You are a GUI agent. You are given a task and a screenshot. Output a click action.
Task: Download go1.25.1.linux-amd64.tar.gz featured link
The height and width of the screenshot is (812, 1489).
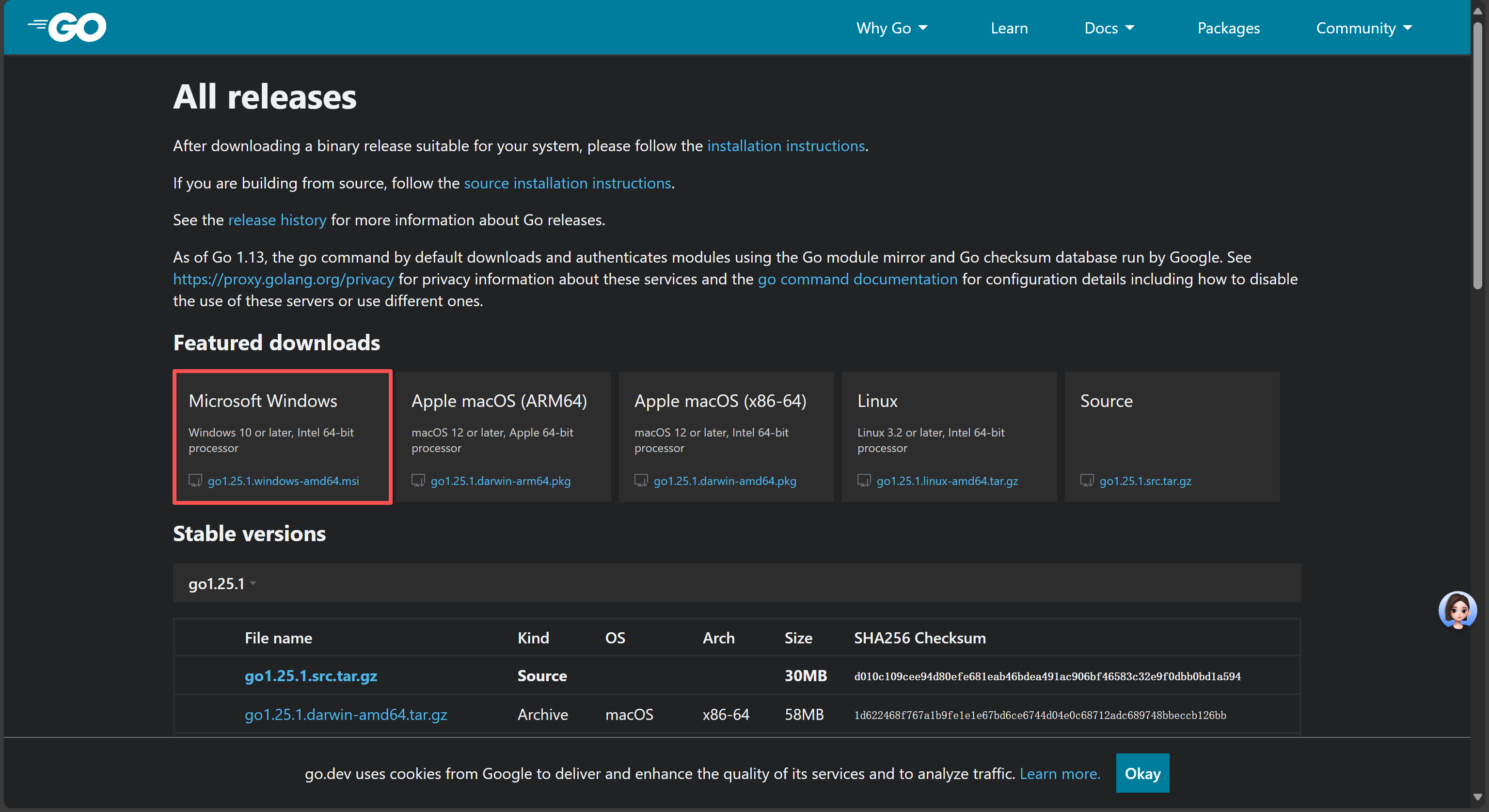tap(948, 481)
